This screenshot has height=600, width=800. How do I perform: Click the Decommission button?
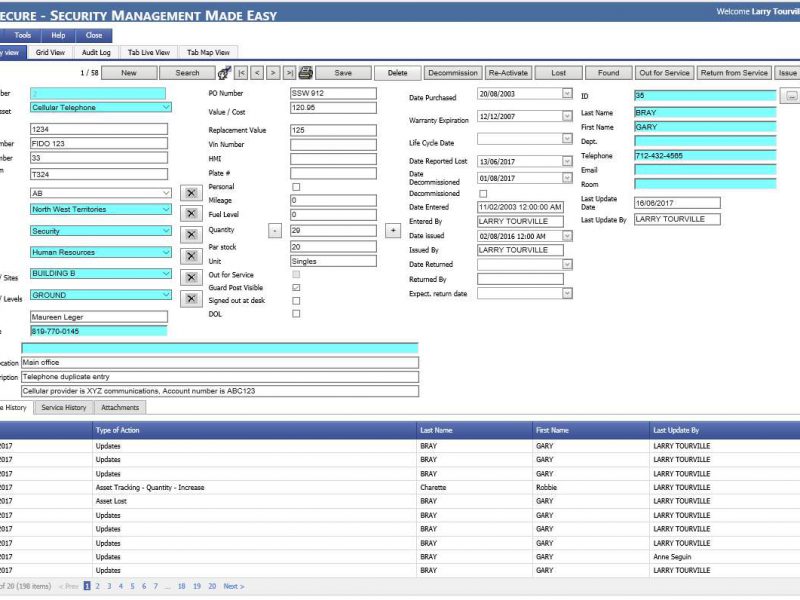point(453,73)
